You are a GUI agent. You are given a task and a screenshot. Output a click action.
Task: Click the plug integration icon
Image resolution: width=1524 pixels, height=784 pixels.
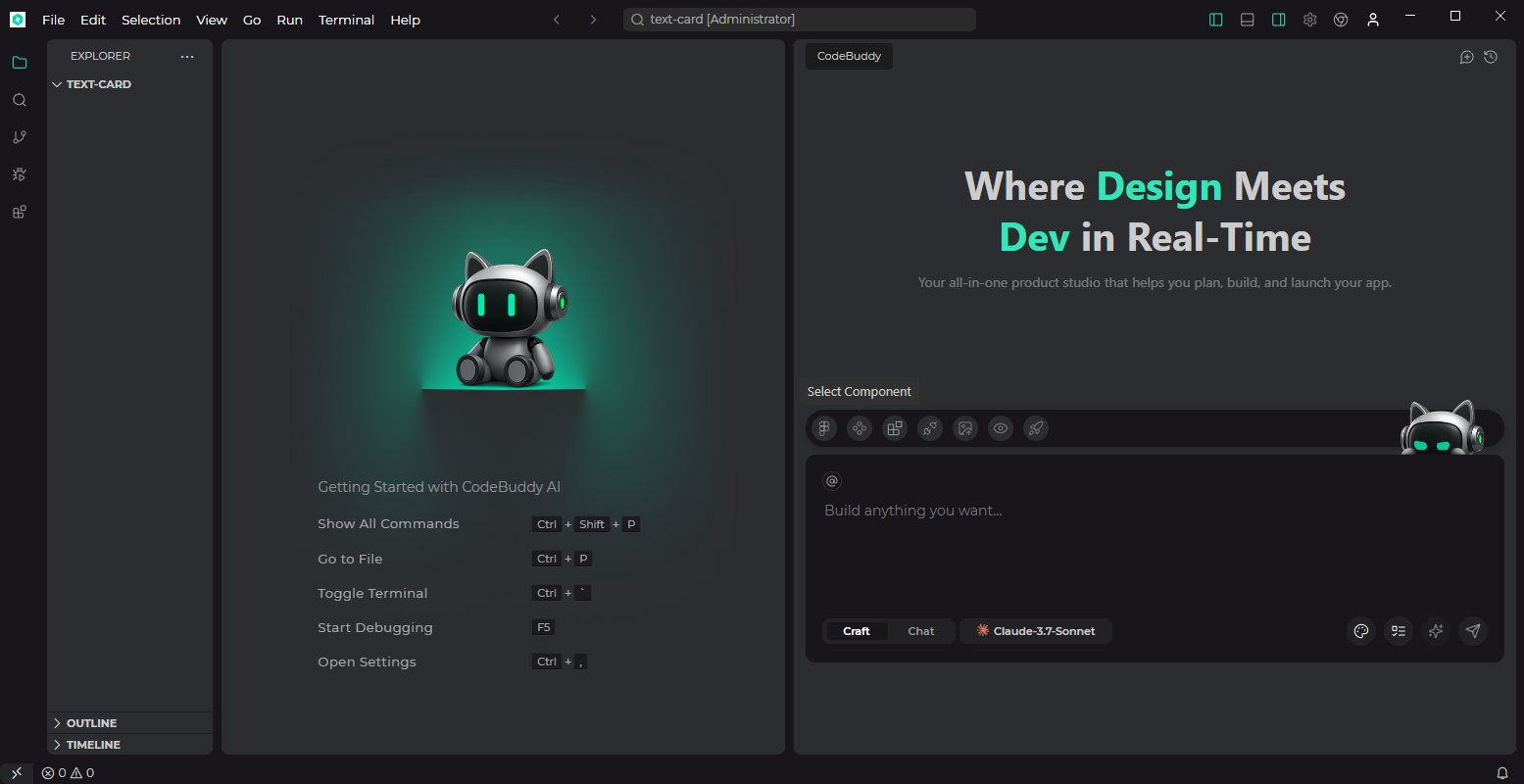tap(930, 428)
